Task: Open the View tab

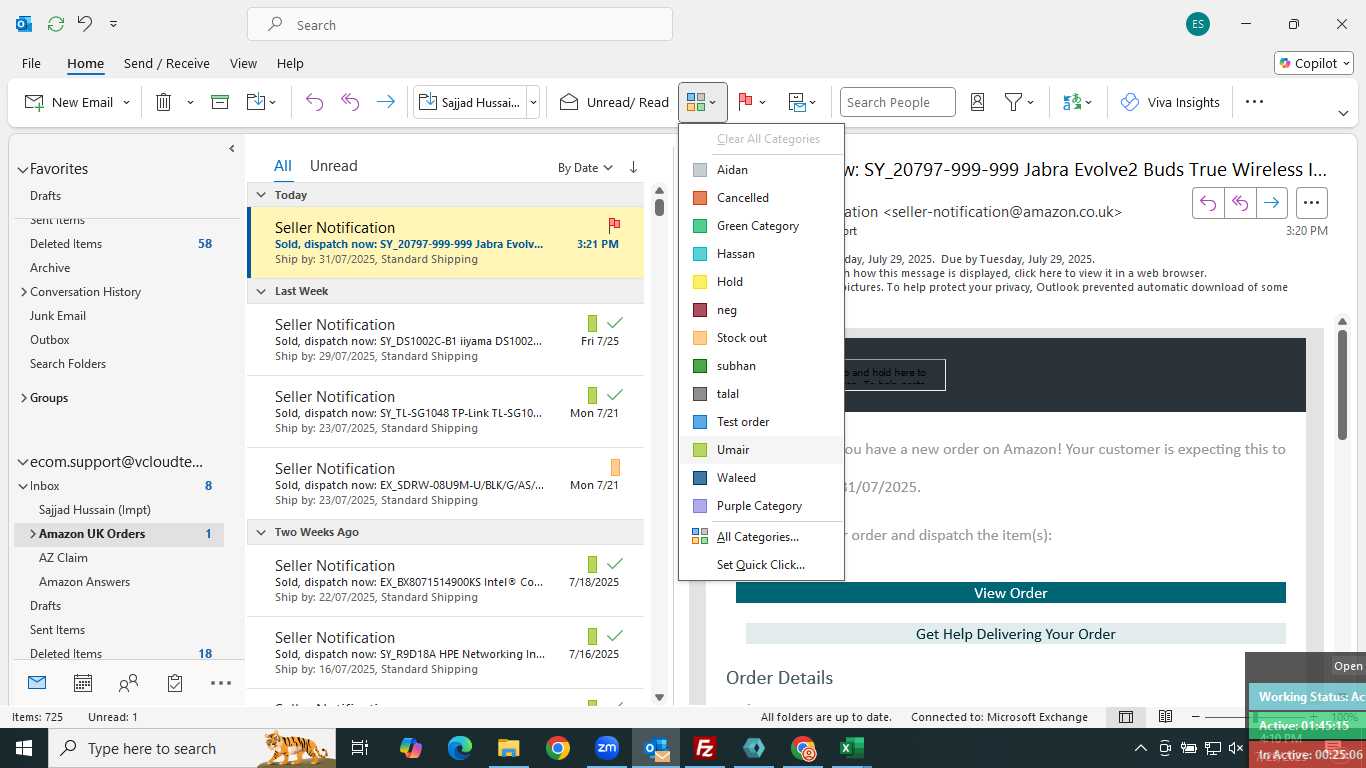Action: (x=243, y=63)
